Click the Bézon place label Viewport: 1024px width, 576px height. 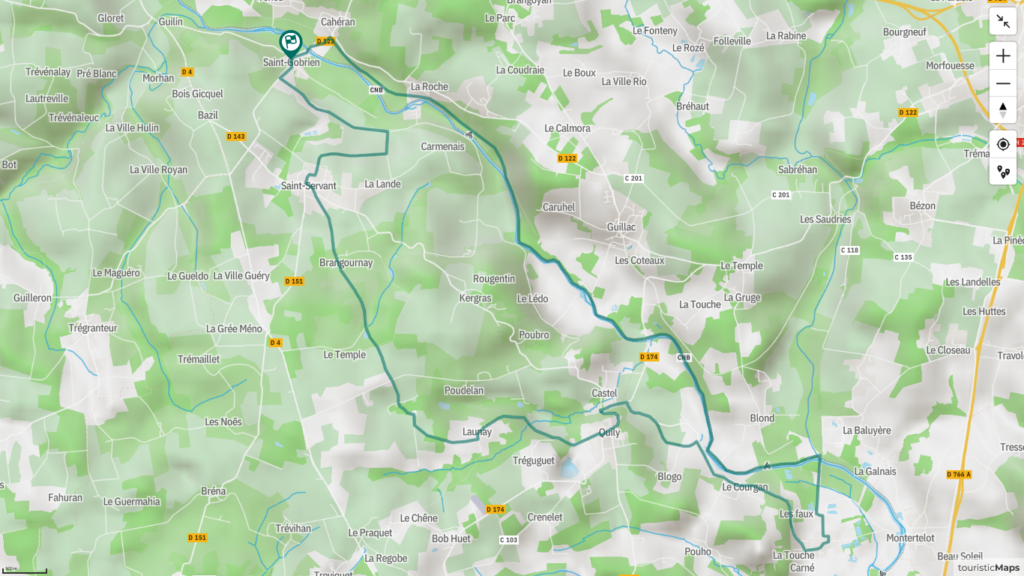point(922,206)
